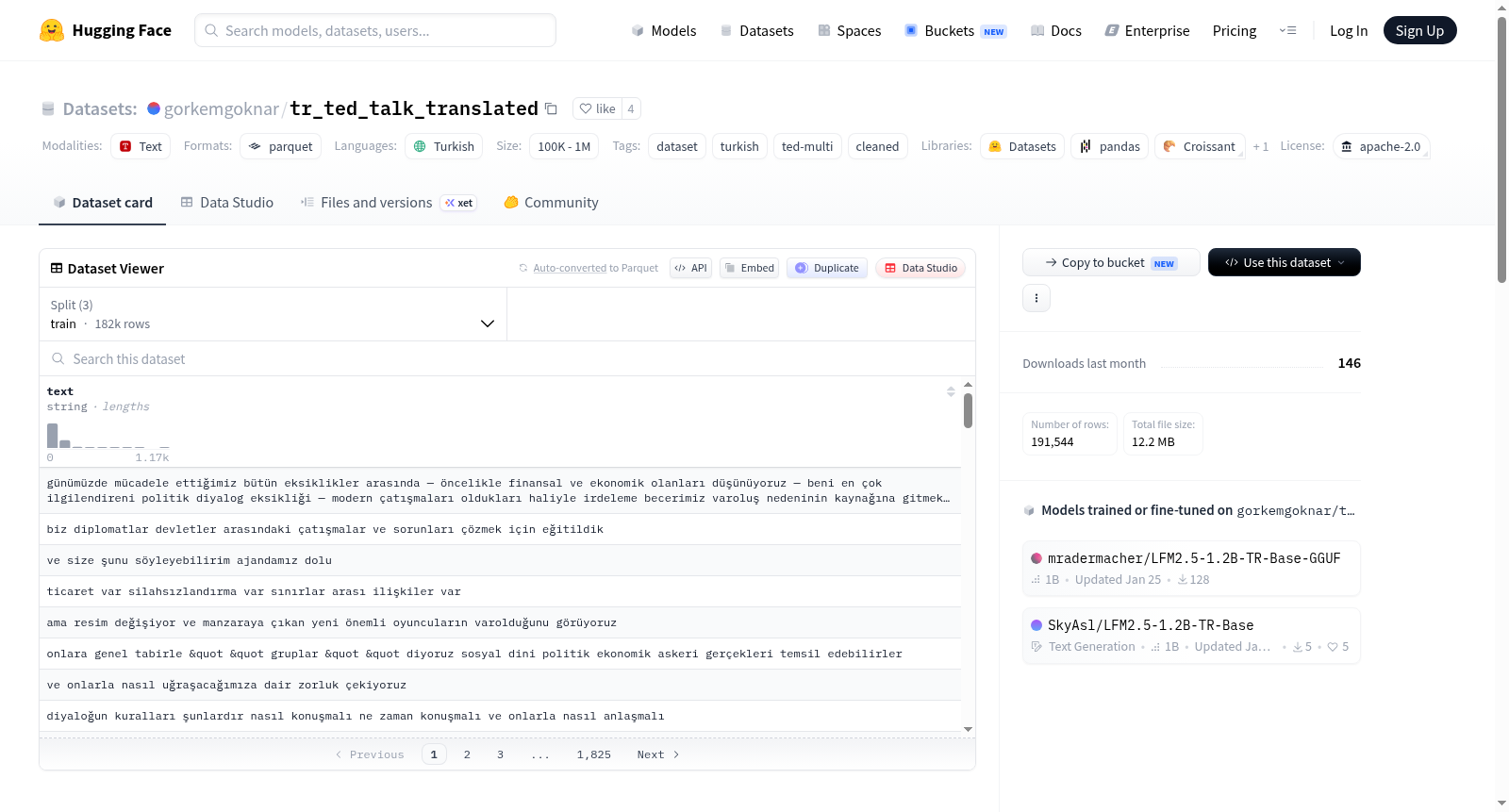Image resolution: width=1509 pixels, height=812 pixels.
Task: Select the Croissant library tag
Action: coord(1200,146)
